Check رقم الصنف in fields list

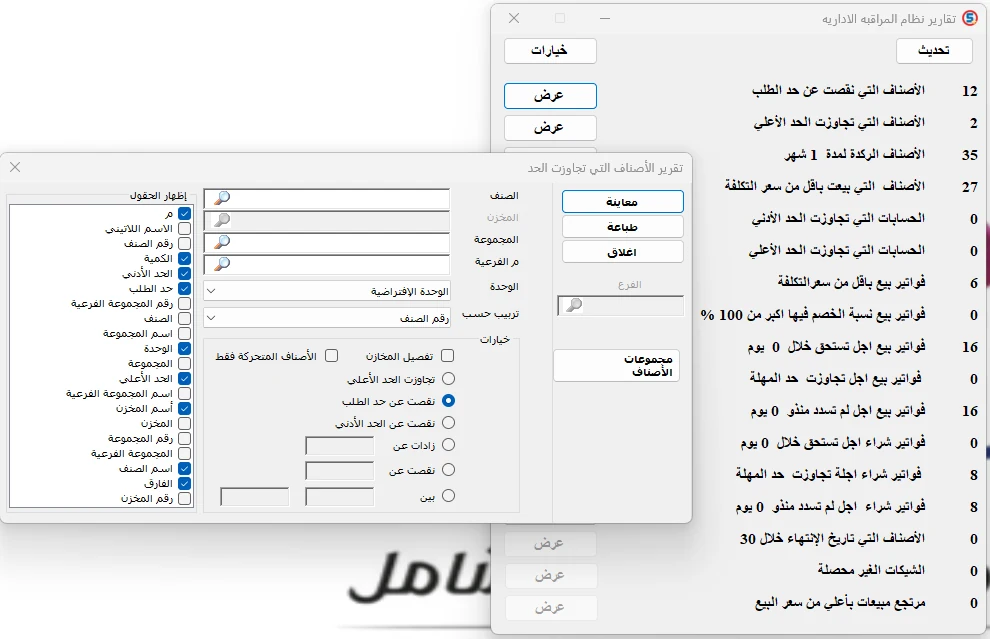pyautogui.click(x=184, y=243)
